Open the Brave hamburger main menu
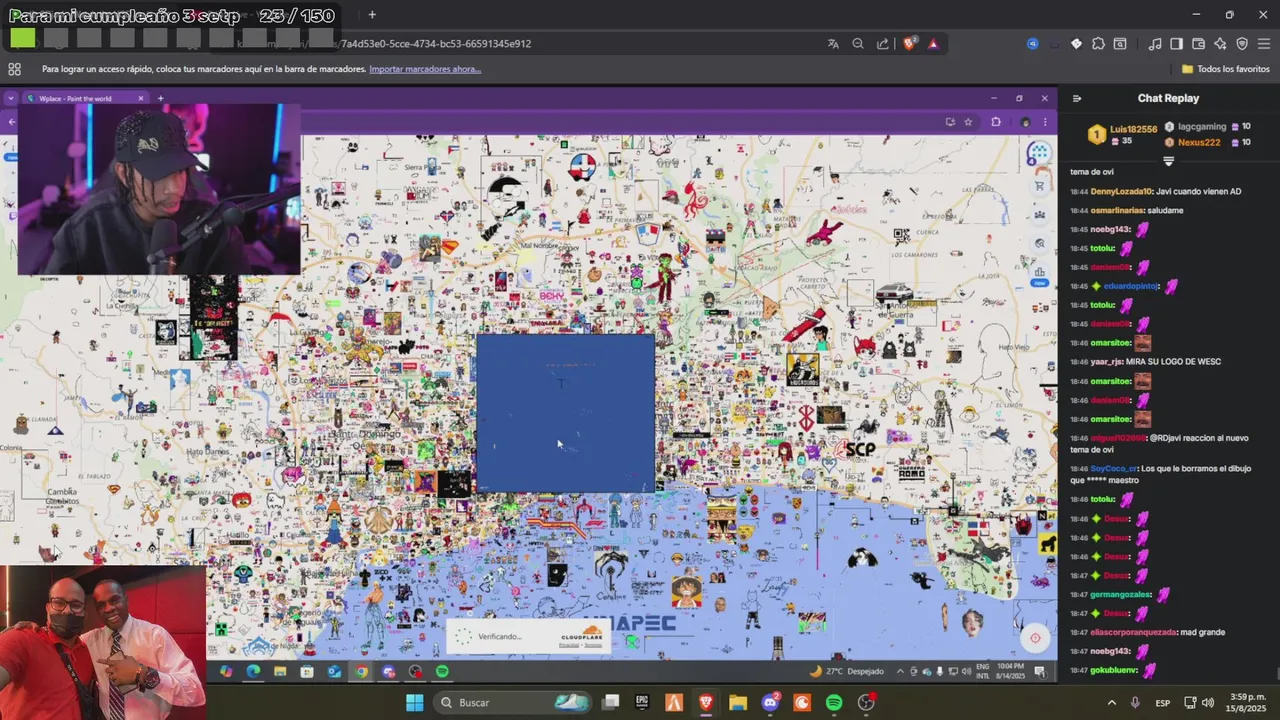This screenshot has width=1280, height=720. click(x=1264, y=44)
